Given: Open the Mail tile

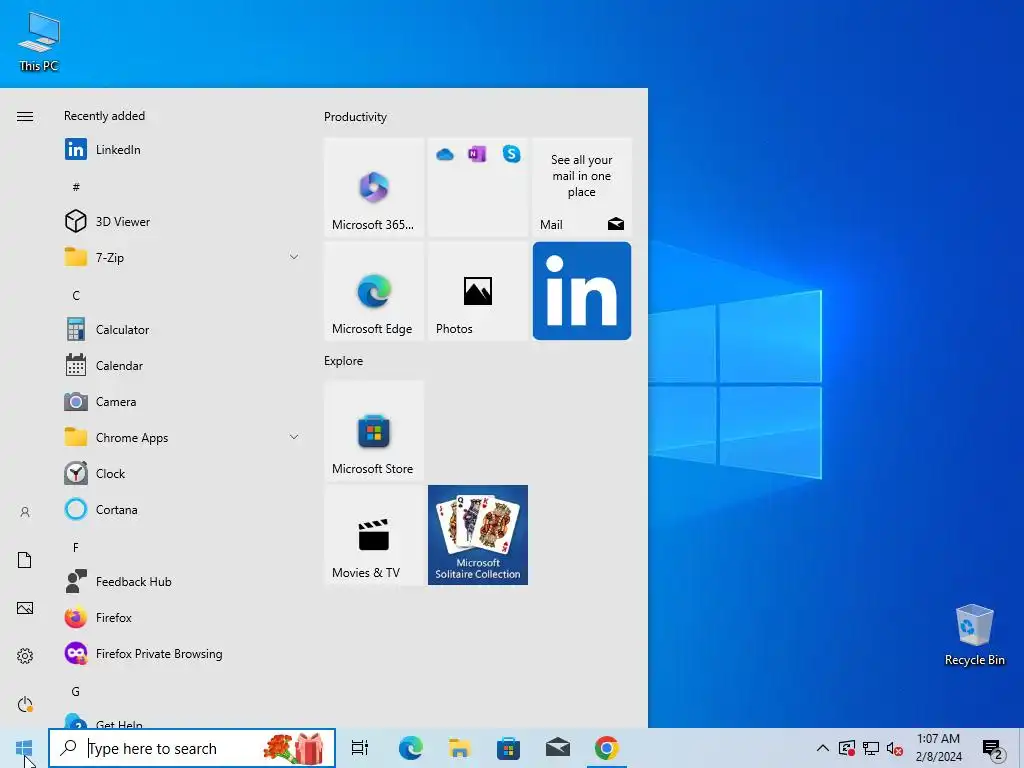Looking at the screenshot, I should click(582, 187).
